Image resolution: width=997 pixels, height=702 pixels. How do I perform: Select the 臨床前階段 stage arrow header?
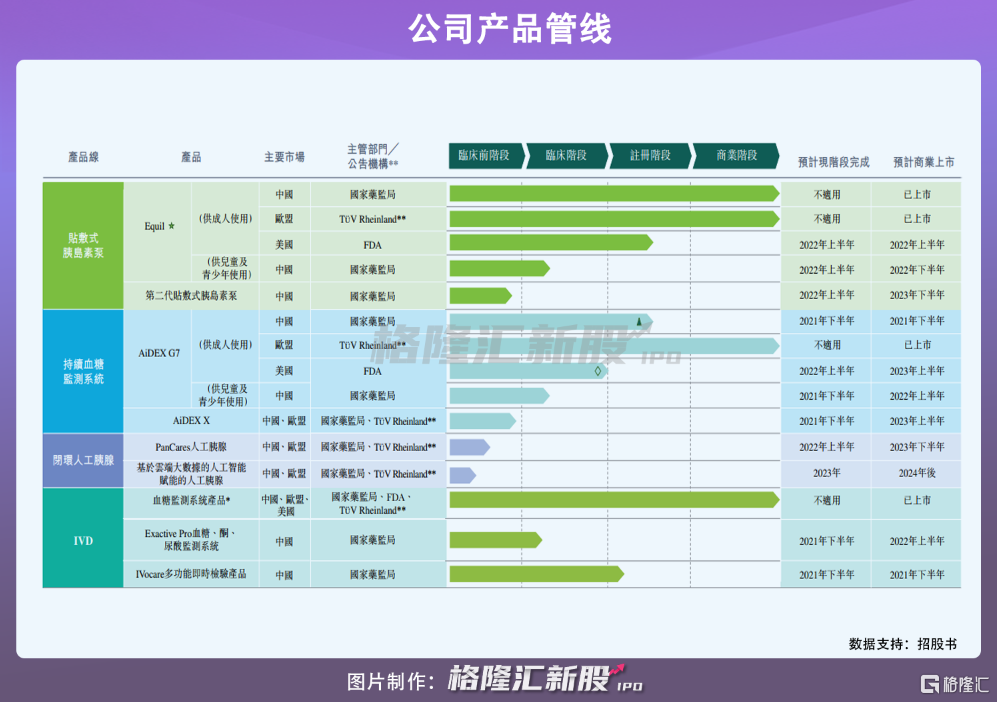tap(485, 156)
